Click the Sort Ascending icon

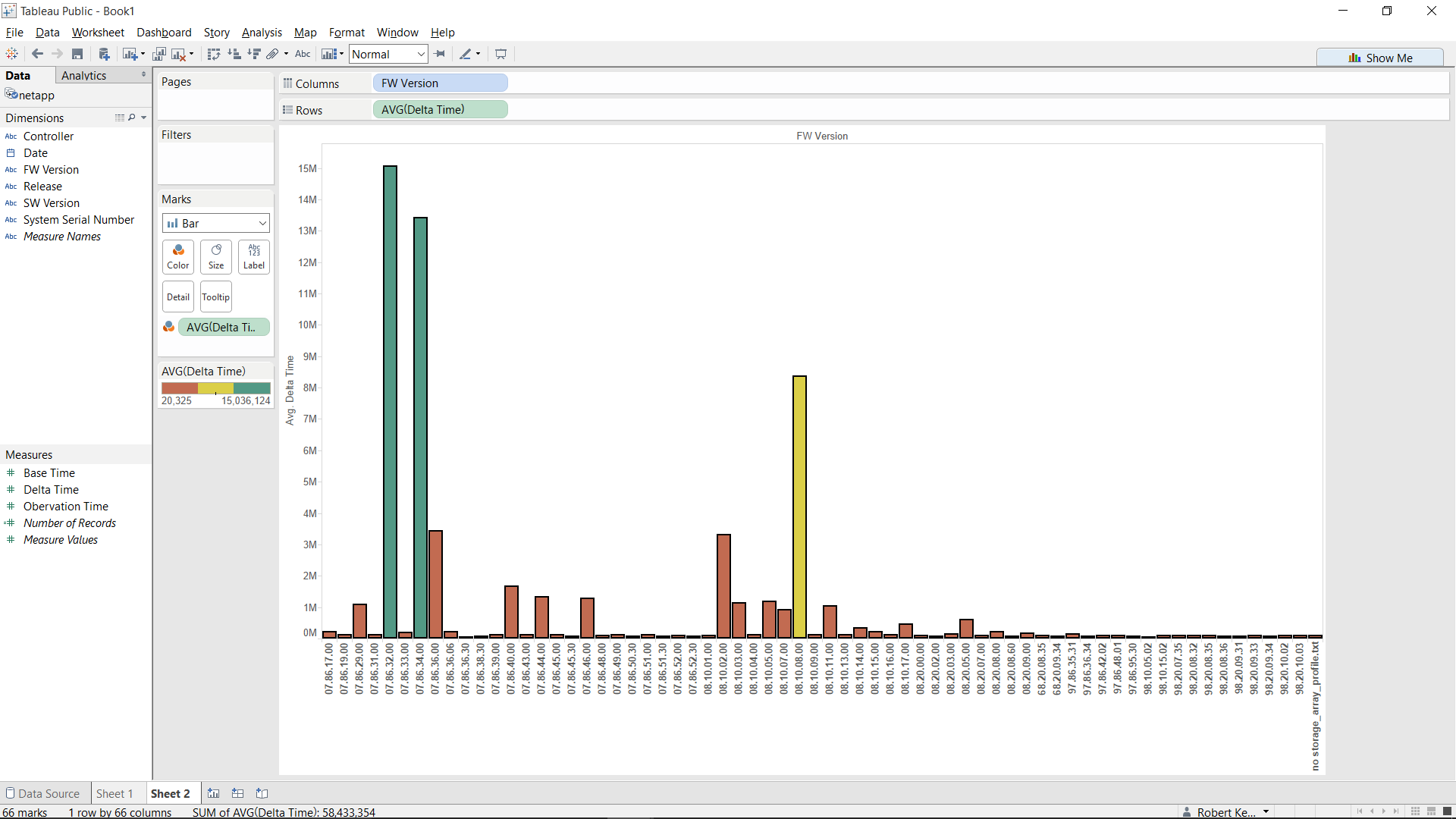(x=234, y=54)
